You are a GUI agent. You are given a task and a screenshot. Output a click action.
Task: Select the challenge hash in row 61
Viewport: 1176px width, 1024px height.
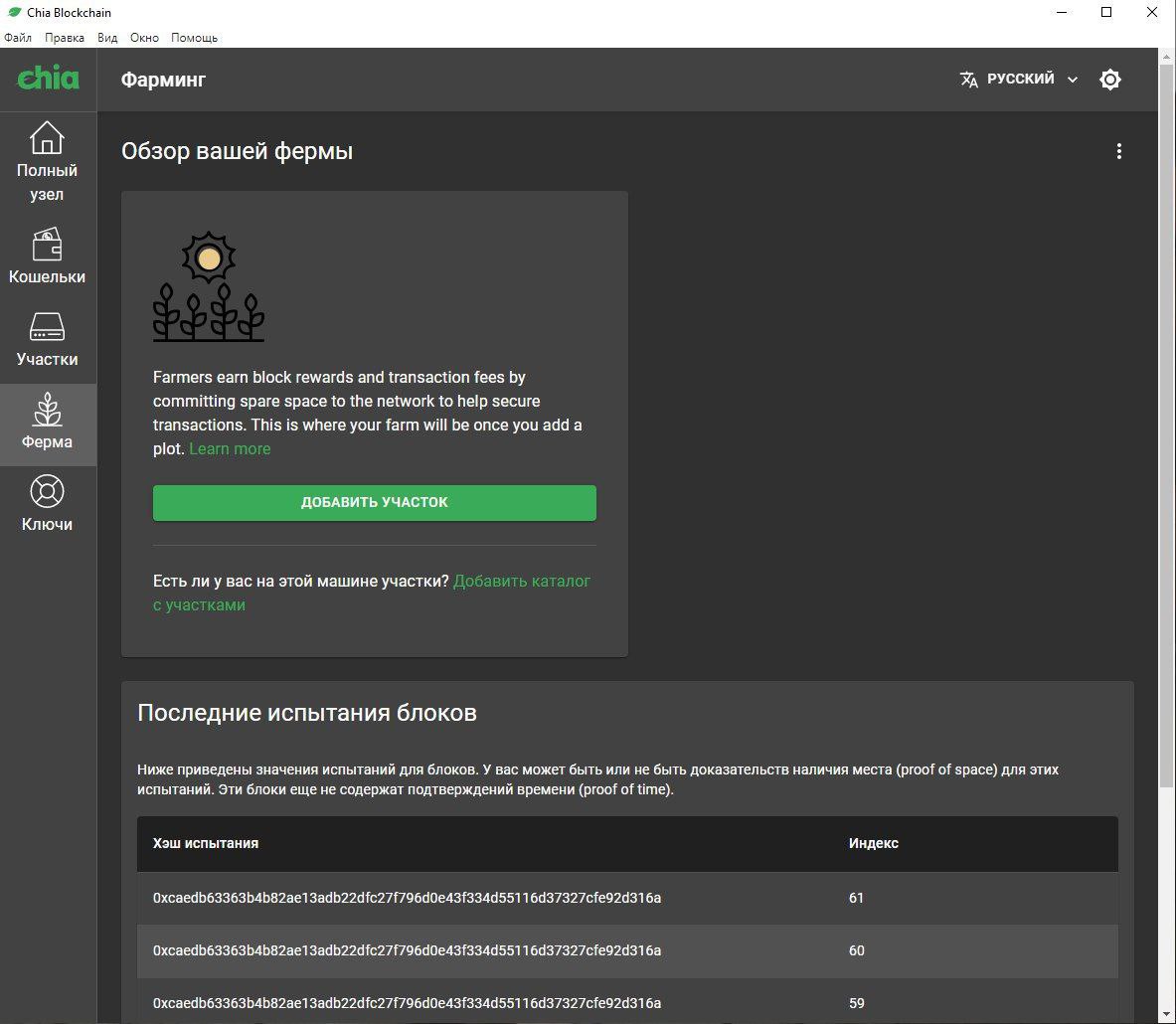[x=407, y=898]
